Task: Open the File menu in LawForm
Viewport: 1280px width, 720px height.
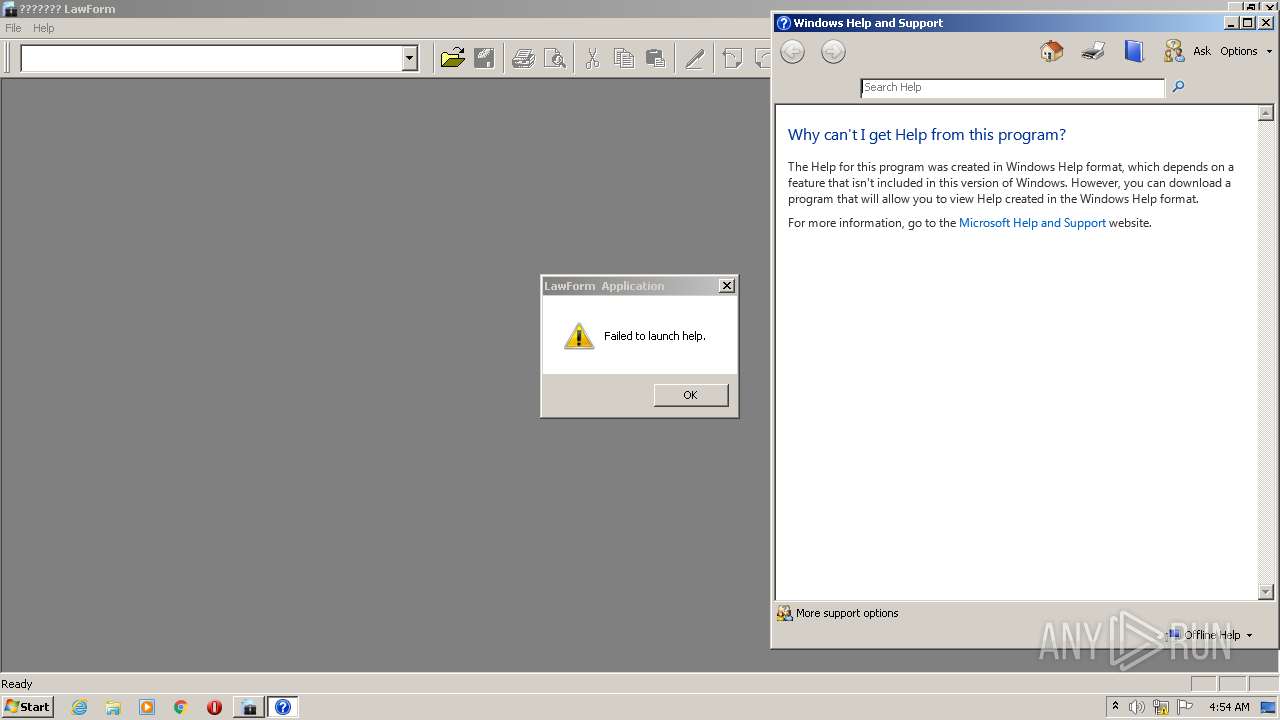Action: 13,28
